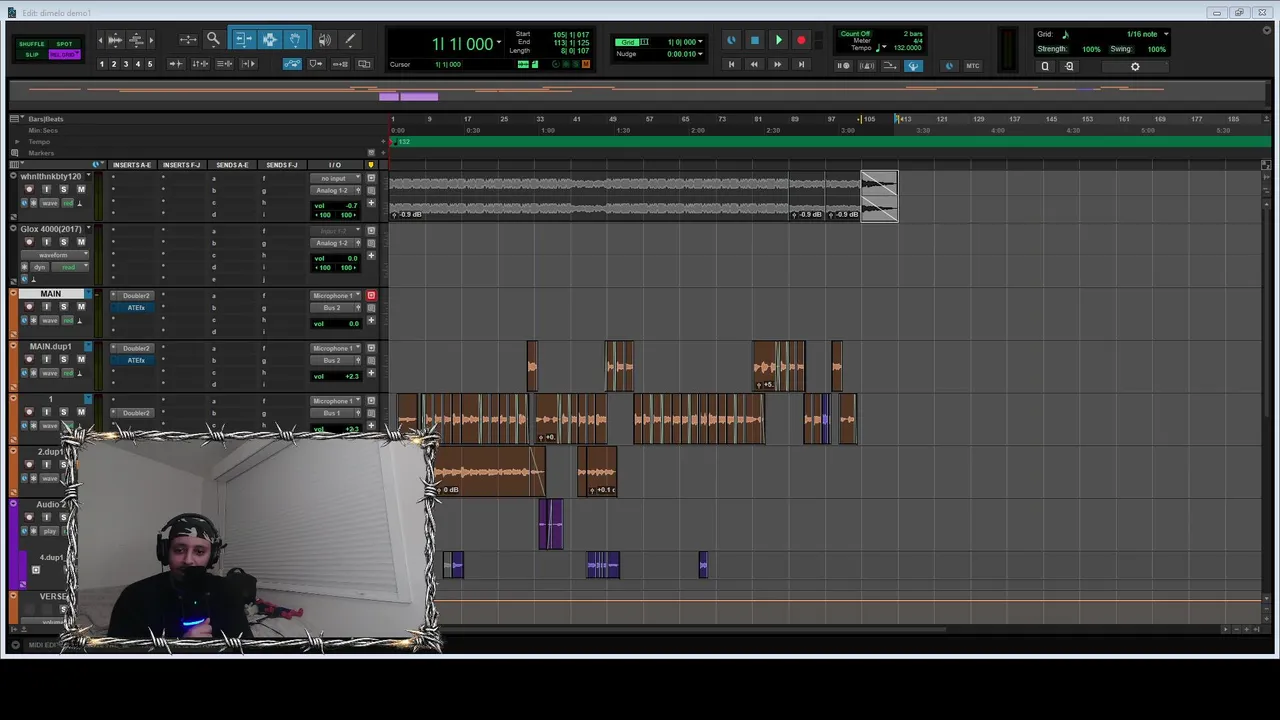1280x720 pixels.
Task: Click the MIDI zoom icon
Action: tap(137, 40)
